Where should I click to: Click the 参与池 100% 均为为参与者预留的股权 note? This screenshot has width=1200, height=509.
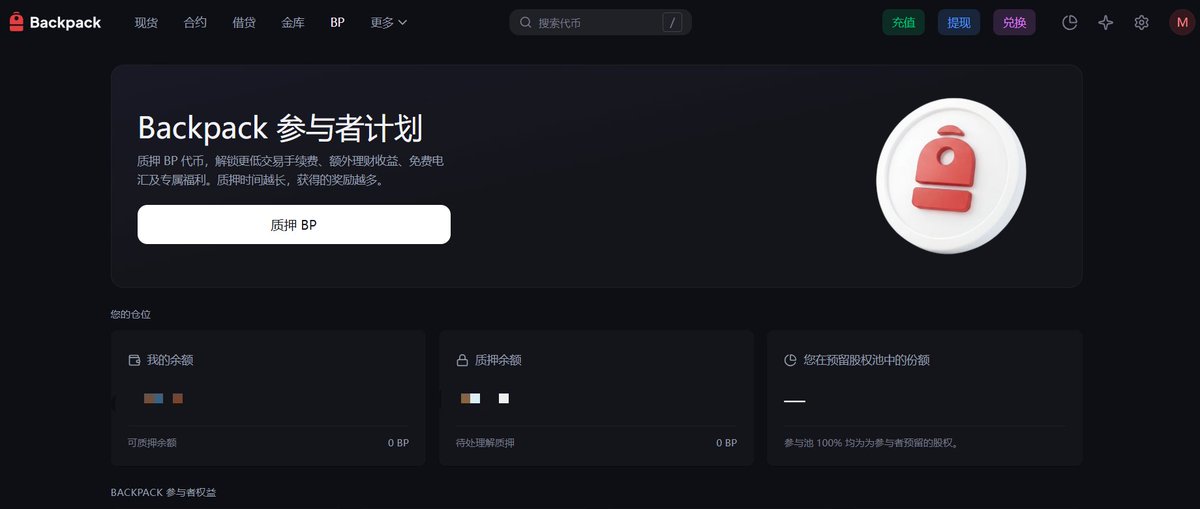[872, 442]
